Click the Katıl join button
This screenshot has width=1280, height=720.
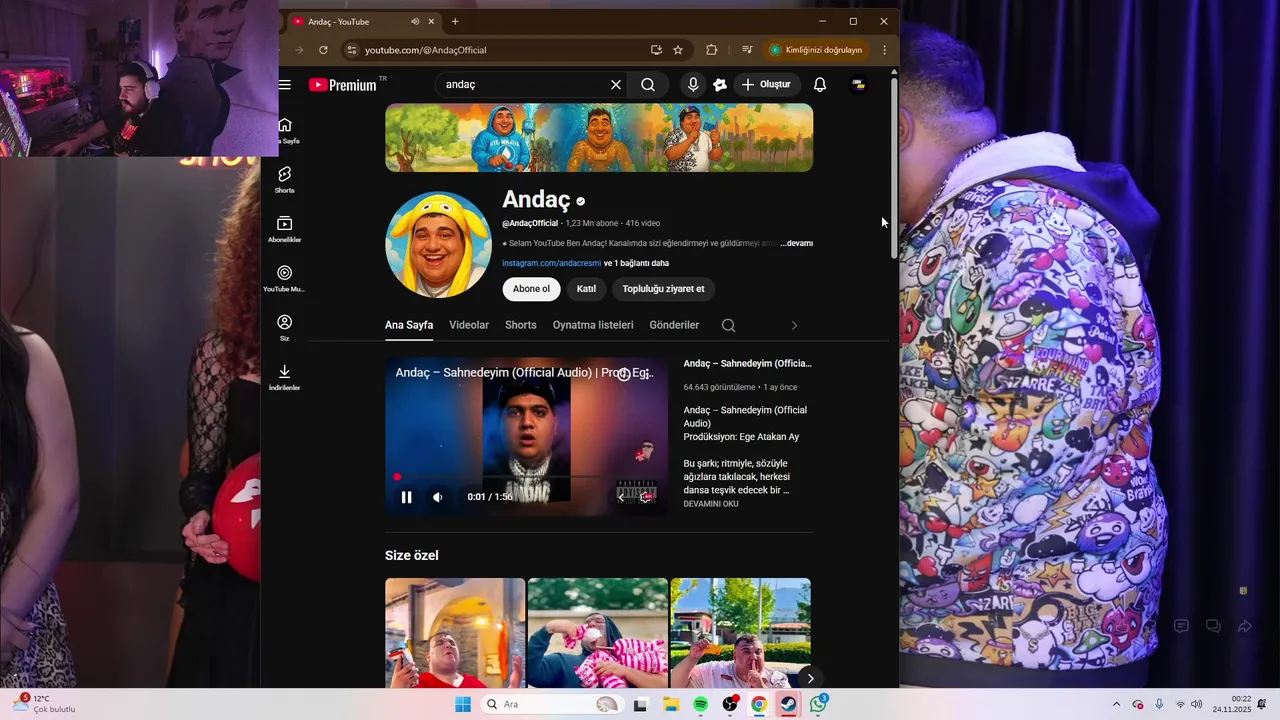pos(586,289)
